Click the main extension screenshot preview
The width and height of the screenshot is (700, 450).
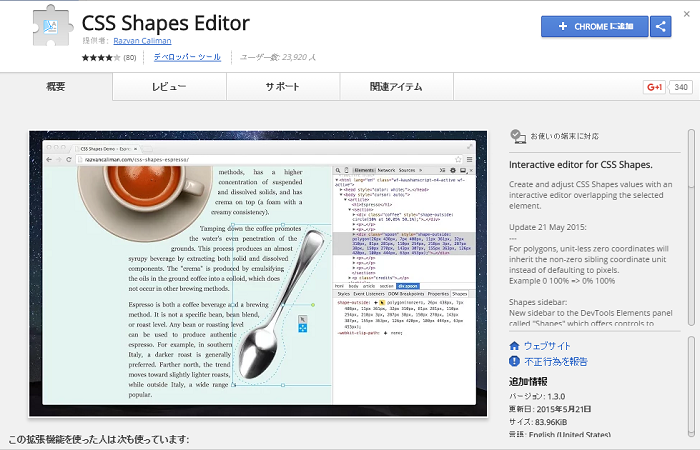pyautogui.click(x=258, y=274)
